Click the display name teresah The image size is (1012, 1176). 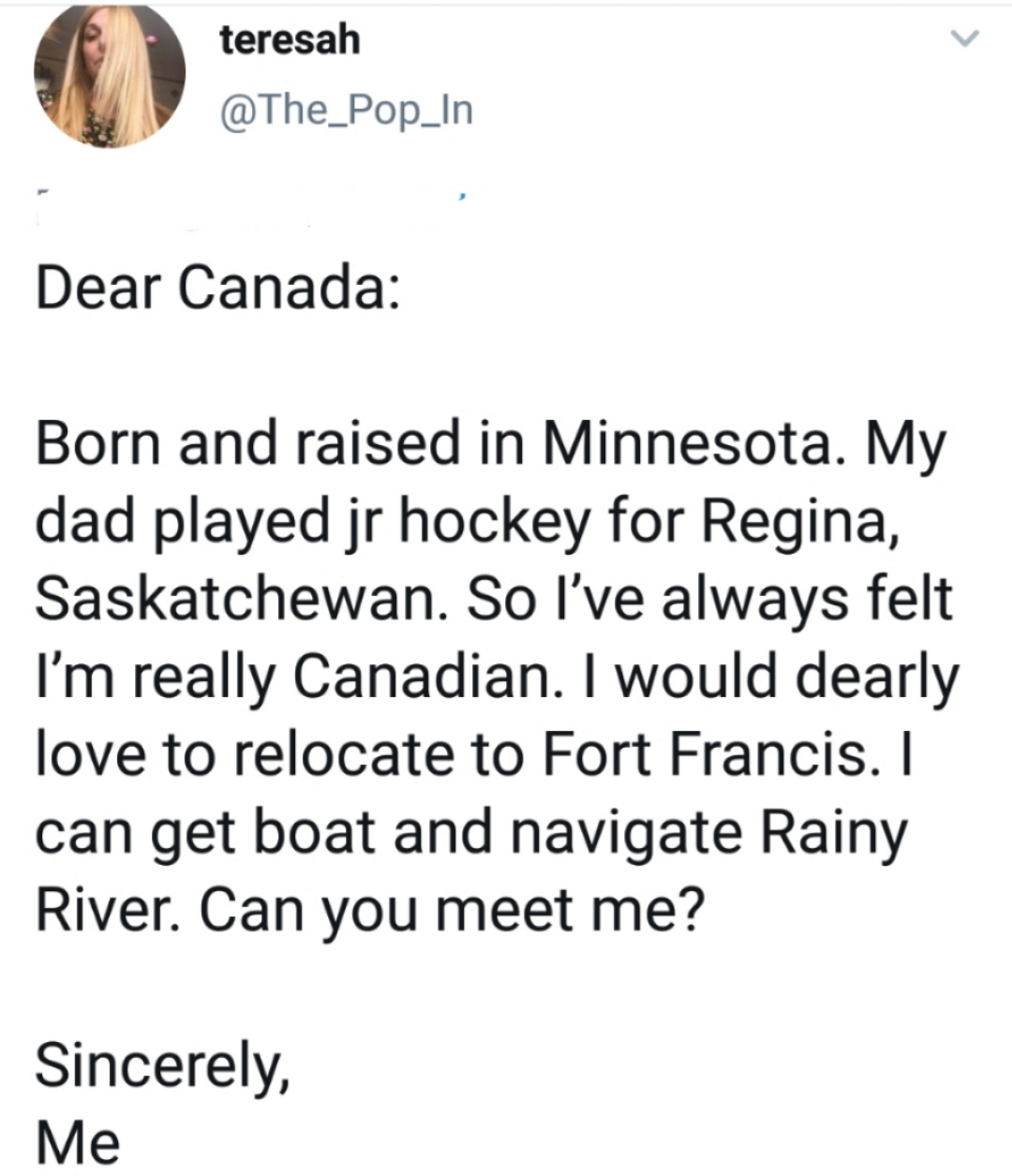290,40
